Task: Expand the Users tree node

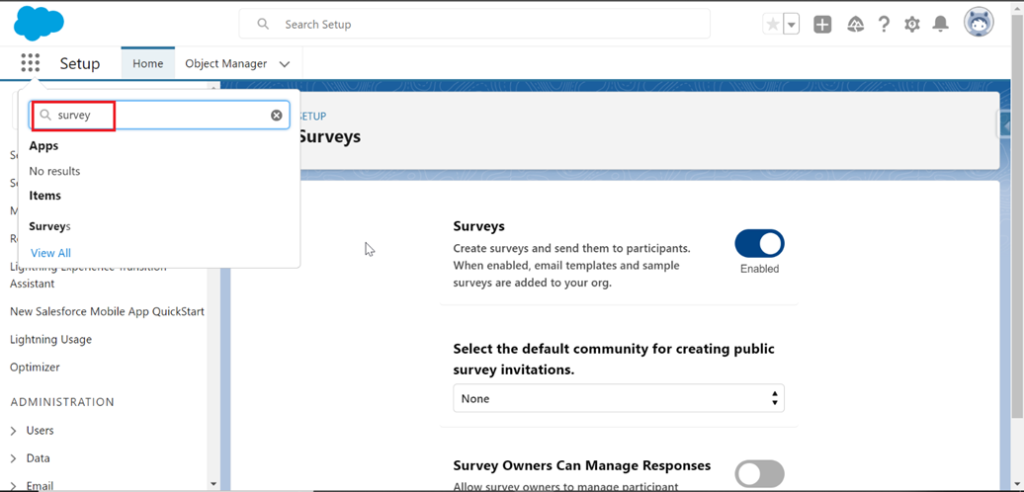Action: 14,431
